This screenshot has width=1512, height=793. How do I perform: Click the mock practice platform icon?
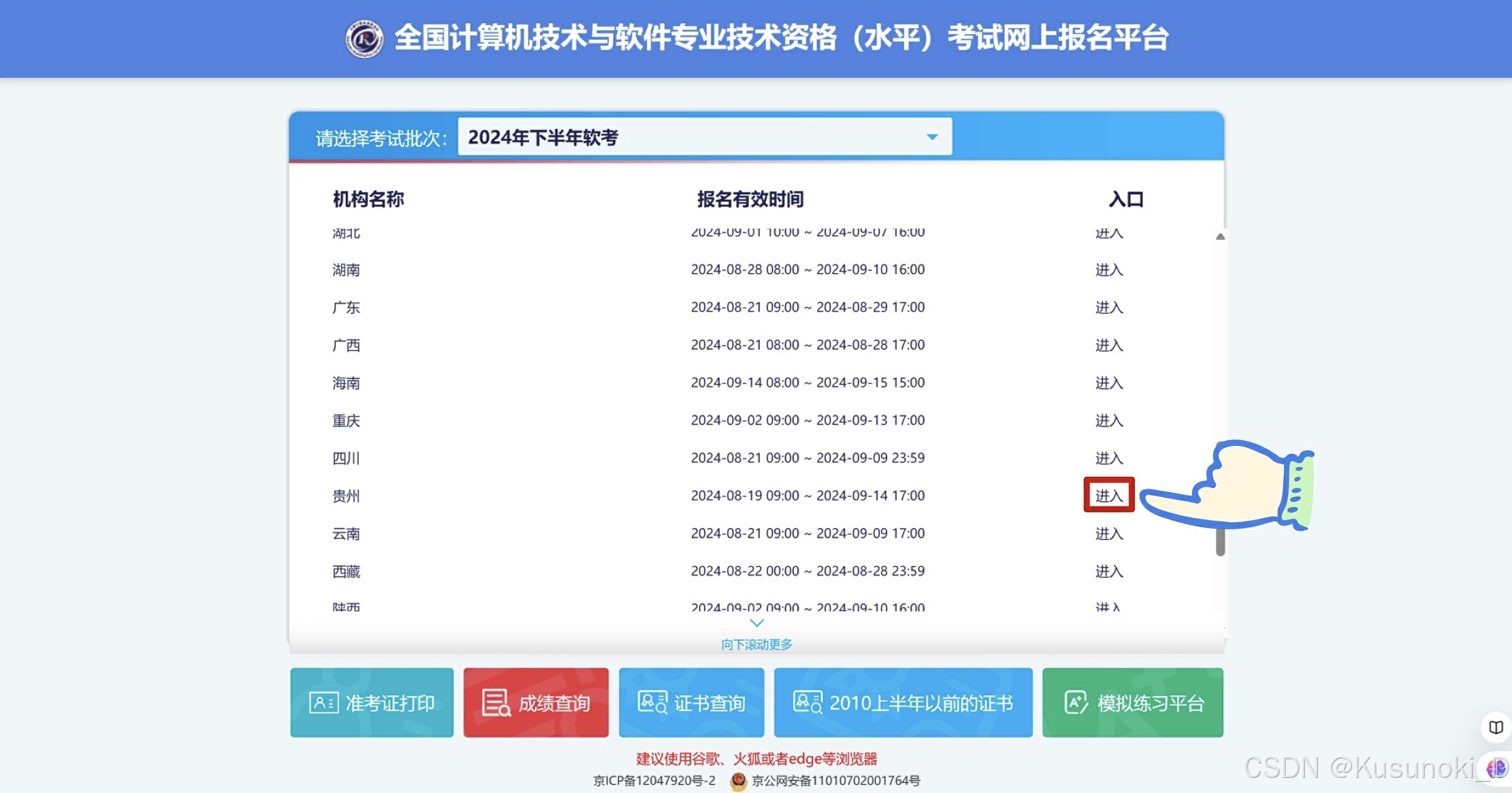point(1076,702)
